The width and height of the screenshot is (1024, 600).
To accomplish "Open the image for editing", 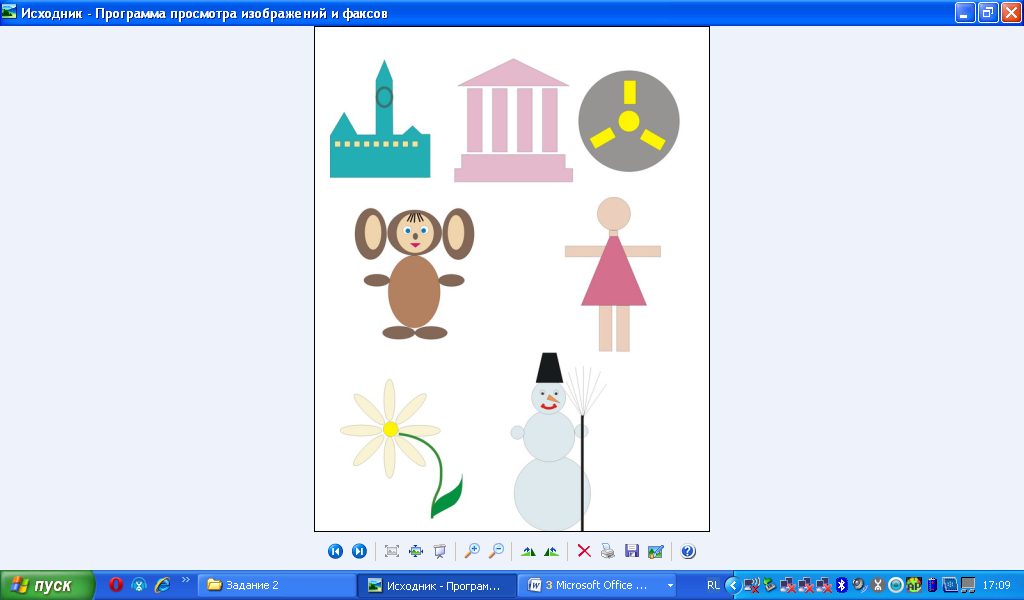I will 656,552.
